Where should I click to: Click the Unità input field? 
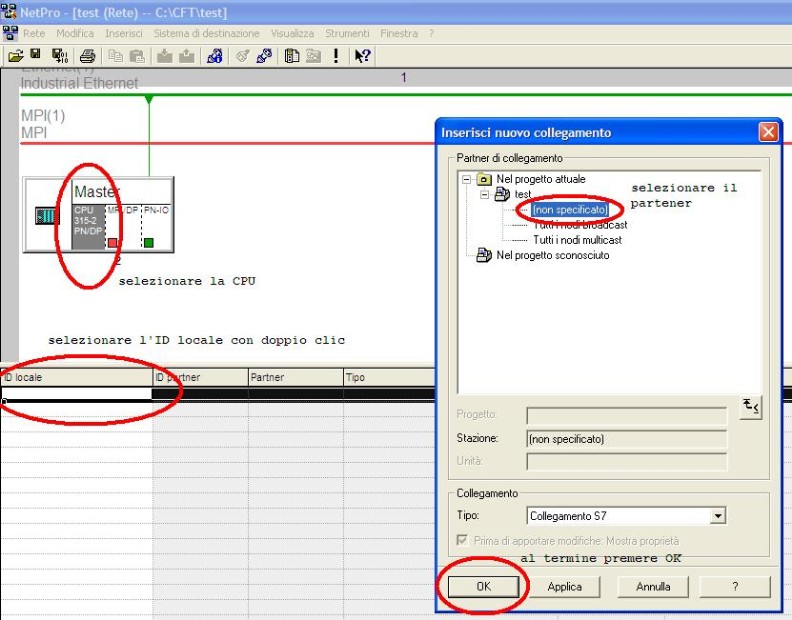tap(626, 461)
